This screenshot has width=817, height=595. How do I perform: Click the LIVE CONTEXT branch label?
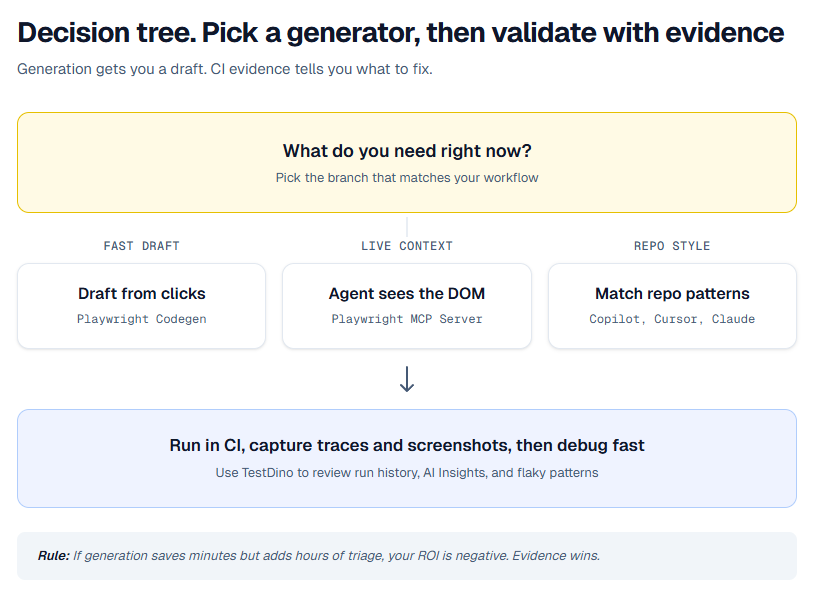(407, 246)
